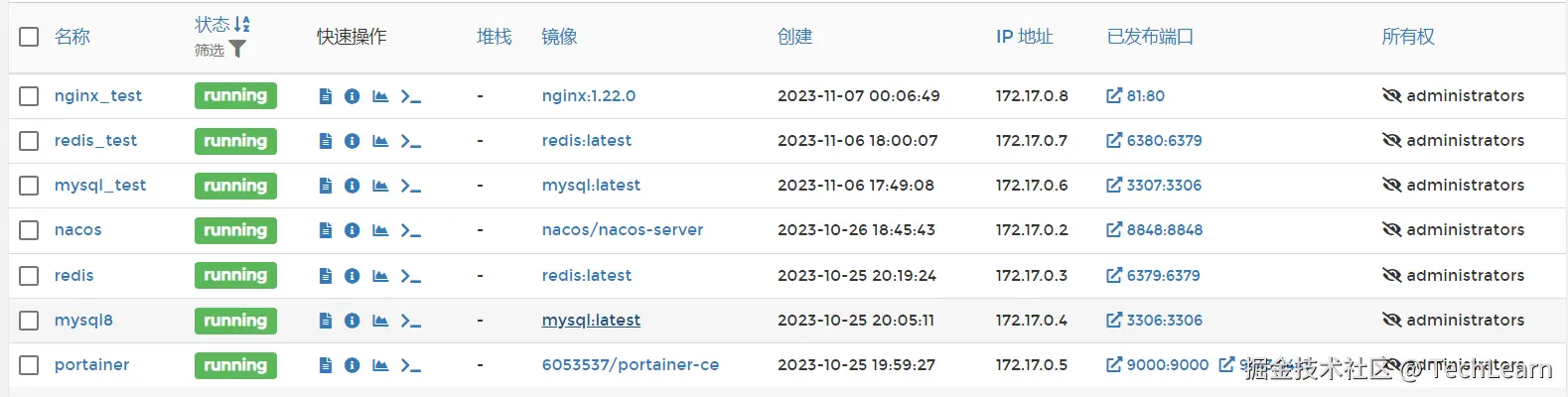The image size is (1568, 397).
Task: Click the status filter funnel icon
Action: [237, 49]
